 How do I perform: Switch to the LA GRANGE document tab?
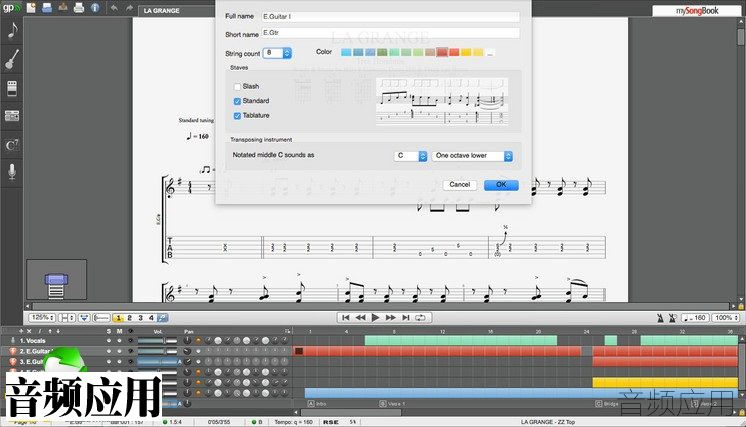162,10
